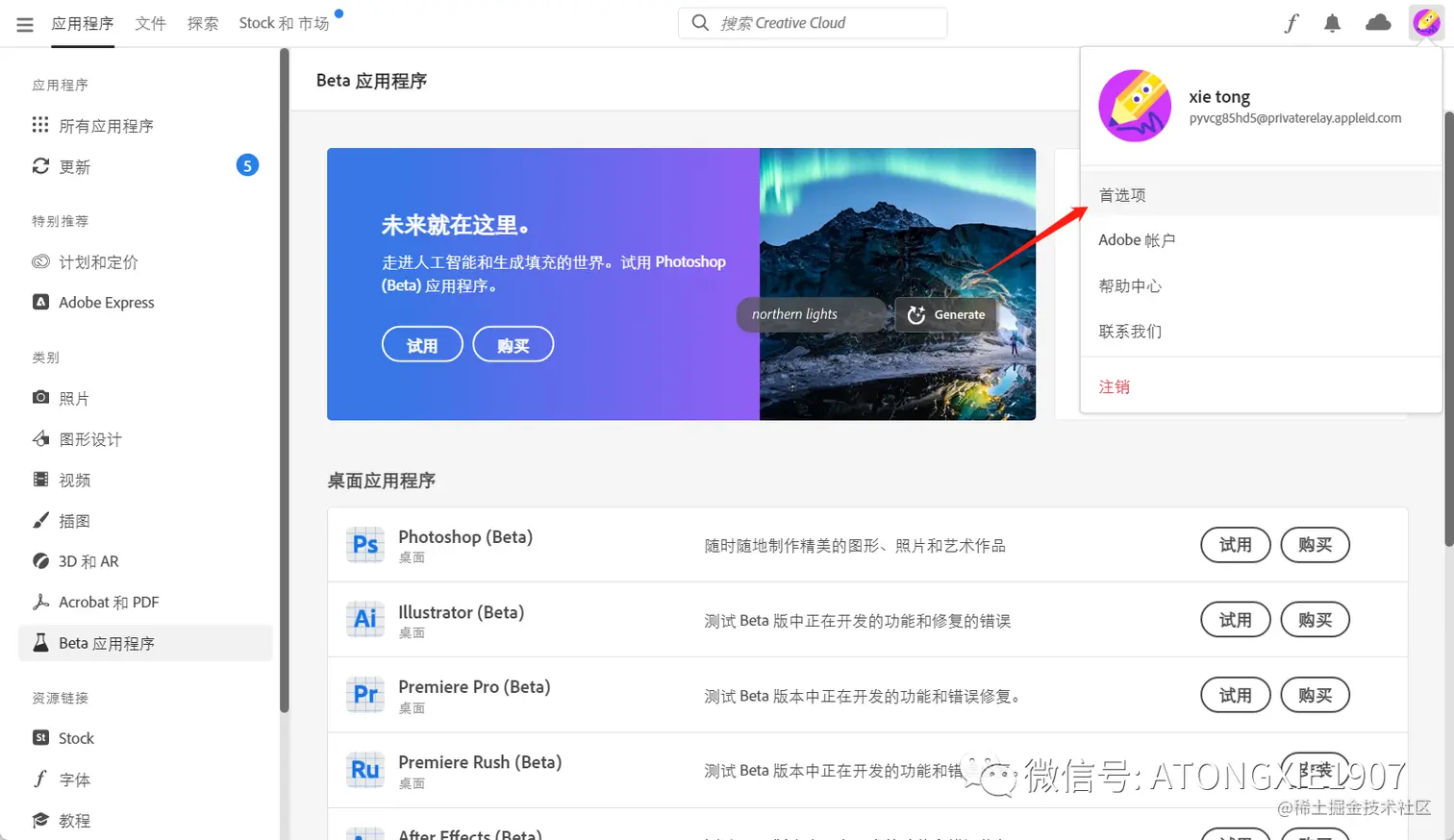Viewport: 1454px width, 840px height.
Task: Open 更新 in the sidebar
Action: [x=145, y=167]
